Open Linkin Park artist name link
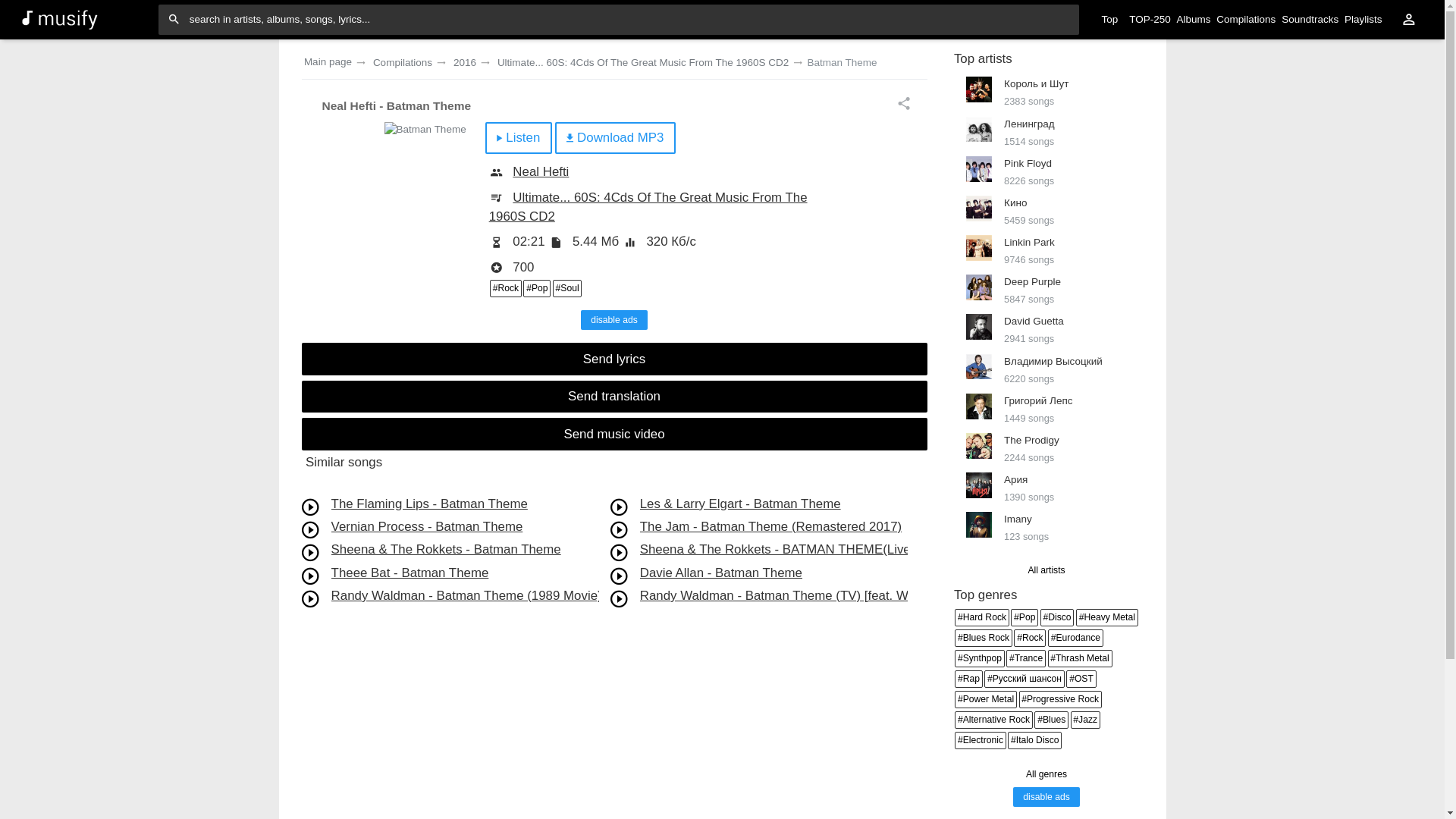This screenshot has height=819, width=1456. pos(1029,243)
